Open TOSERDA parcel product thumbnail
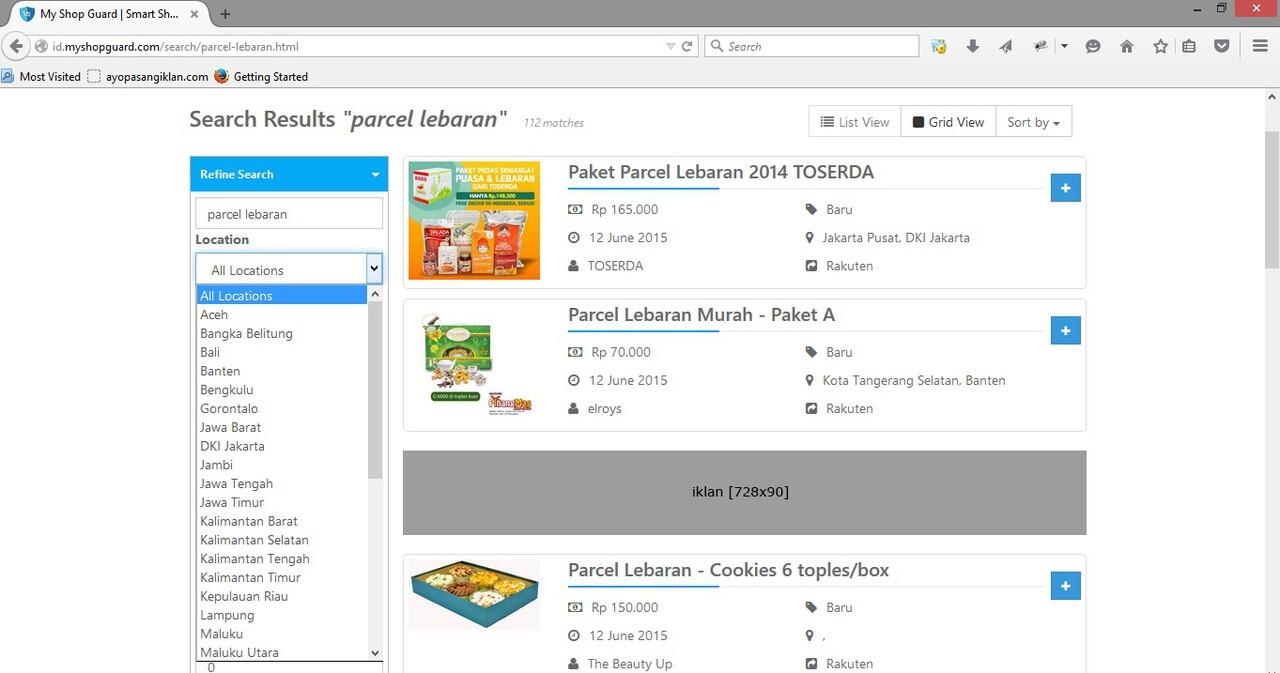 (x=474, y=220)
